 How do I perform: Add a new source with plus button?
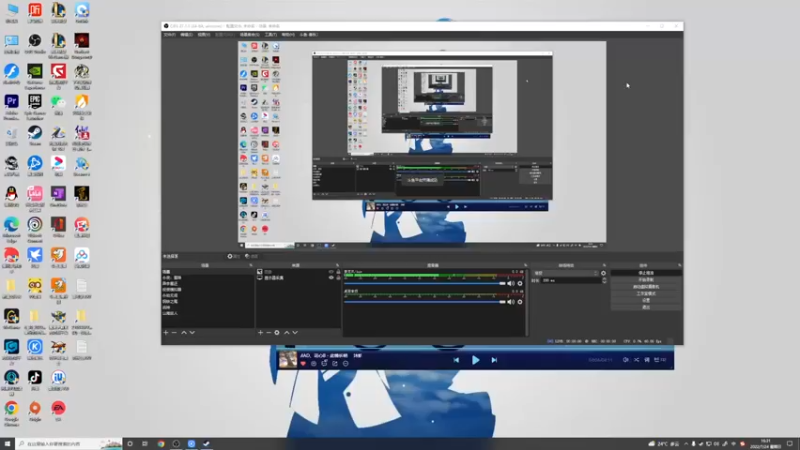260,333
